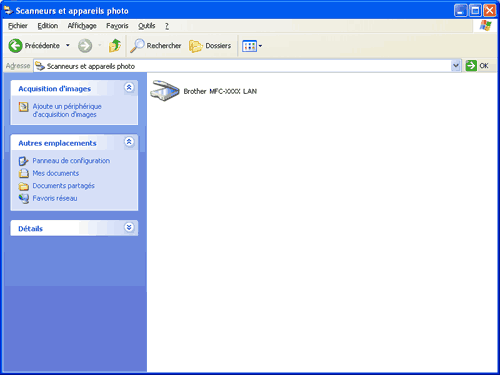Toggle the Dossiers folders pane

210,46
